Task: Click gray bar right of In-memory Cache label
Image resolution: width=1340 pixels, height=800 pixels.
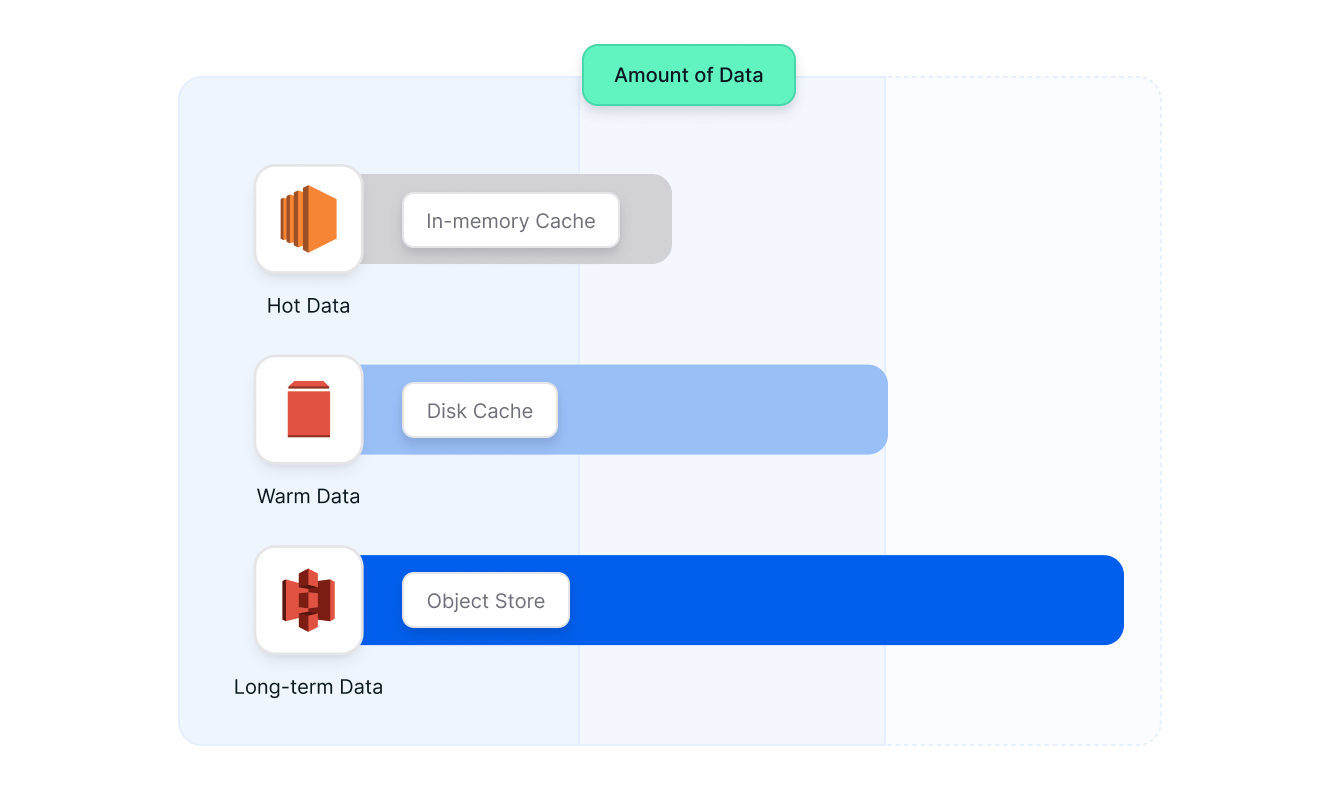Action: (x=645, y=219)
